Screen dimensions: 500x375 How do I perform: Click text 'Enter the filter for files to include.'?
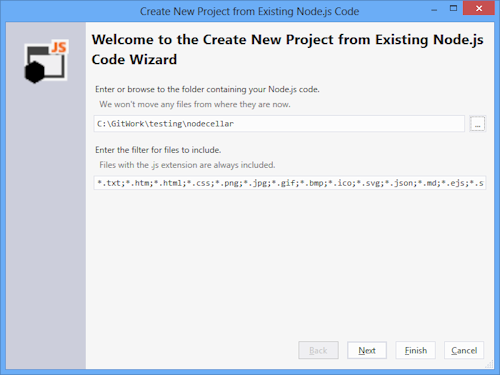pyautogui.click(x=158, y=150)
